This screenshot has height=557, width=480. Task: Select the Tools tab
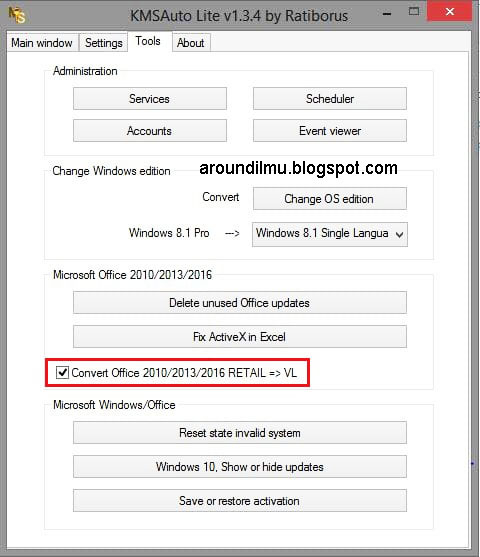[148, 41]
